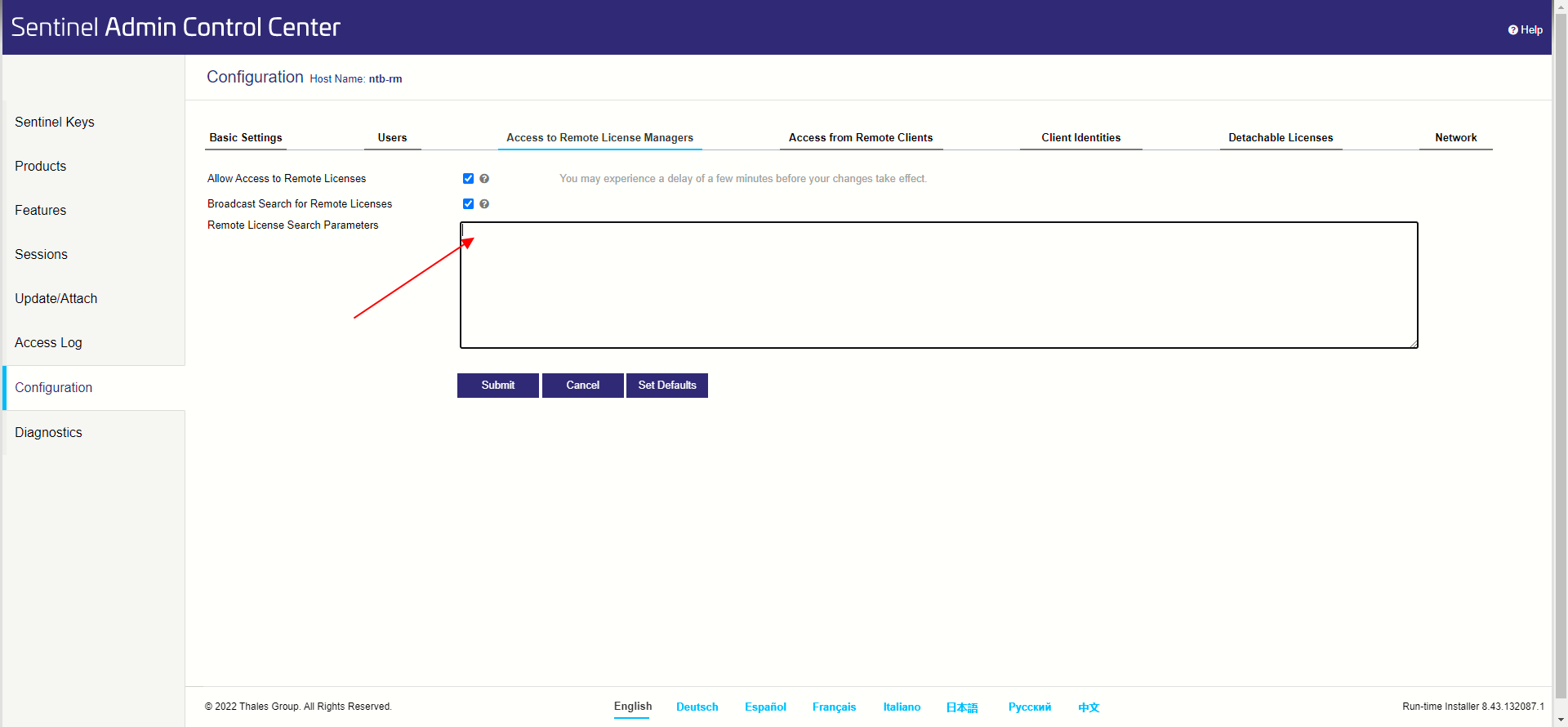Image resolution: width=1568 pixels, height=727 pixels.
Task: Switch language to Русский
Action: (1030, 707)
